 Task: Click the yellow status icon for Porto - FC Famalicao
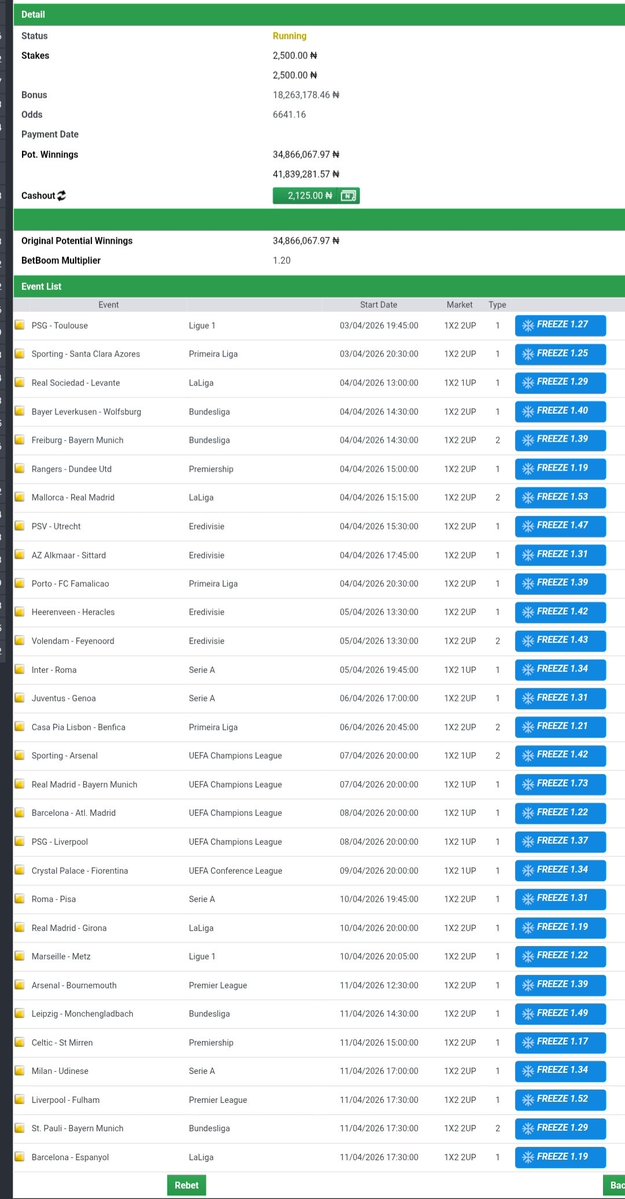[20, 583]
